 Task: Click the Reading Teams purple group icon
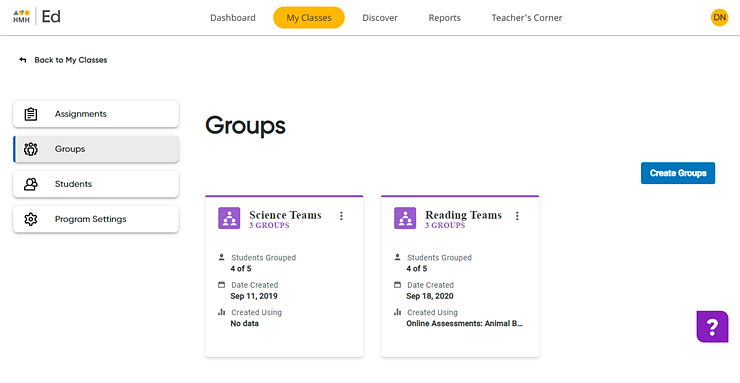405,218
